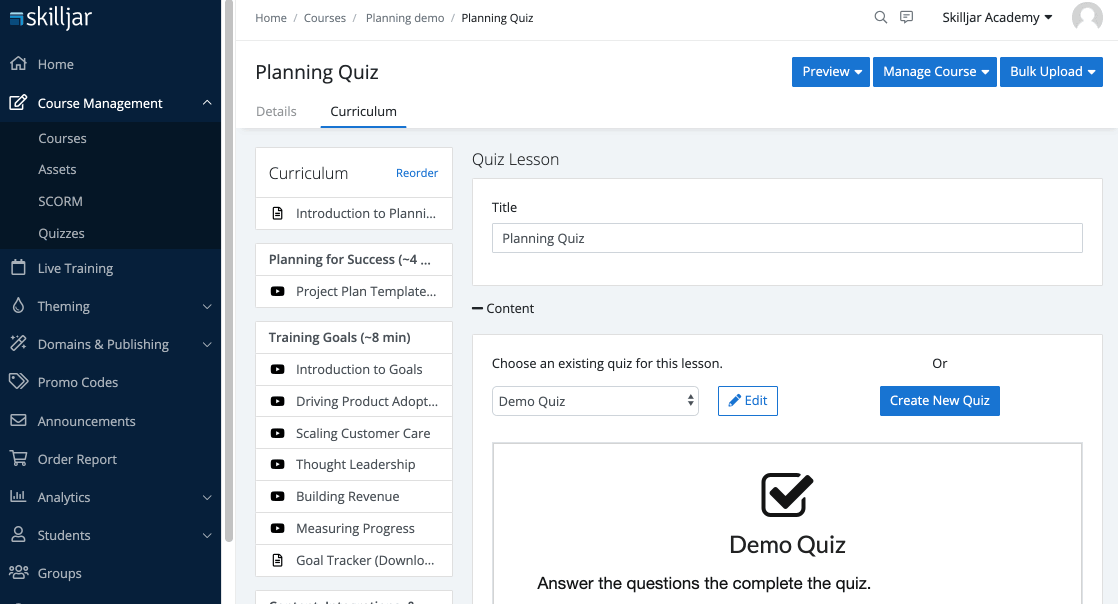Click the search magnifier icon in header
Viewport: 1118px width, 604px height.
tap(881, 17)
